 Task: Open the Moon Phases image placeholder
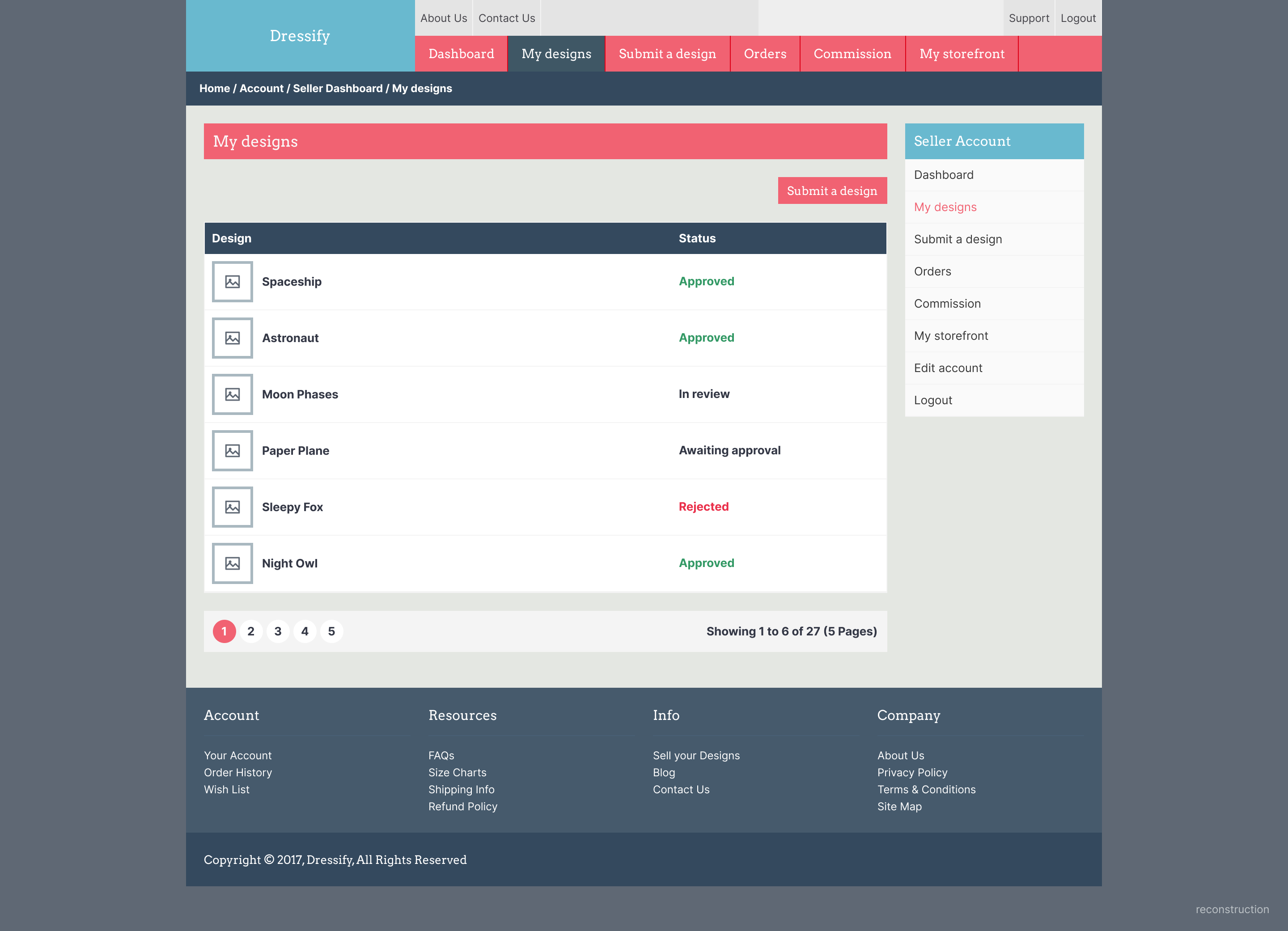232,394
